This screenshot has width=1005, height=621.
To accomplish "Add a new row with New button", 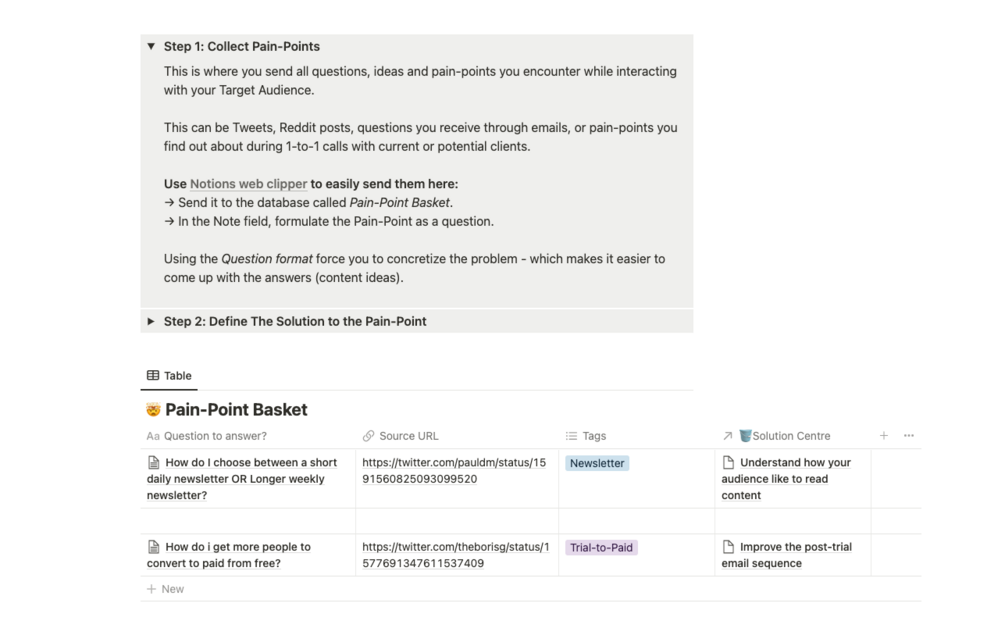I will [x=166, y=589].
